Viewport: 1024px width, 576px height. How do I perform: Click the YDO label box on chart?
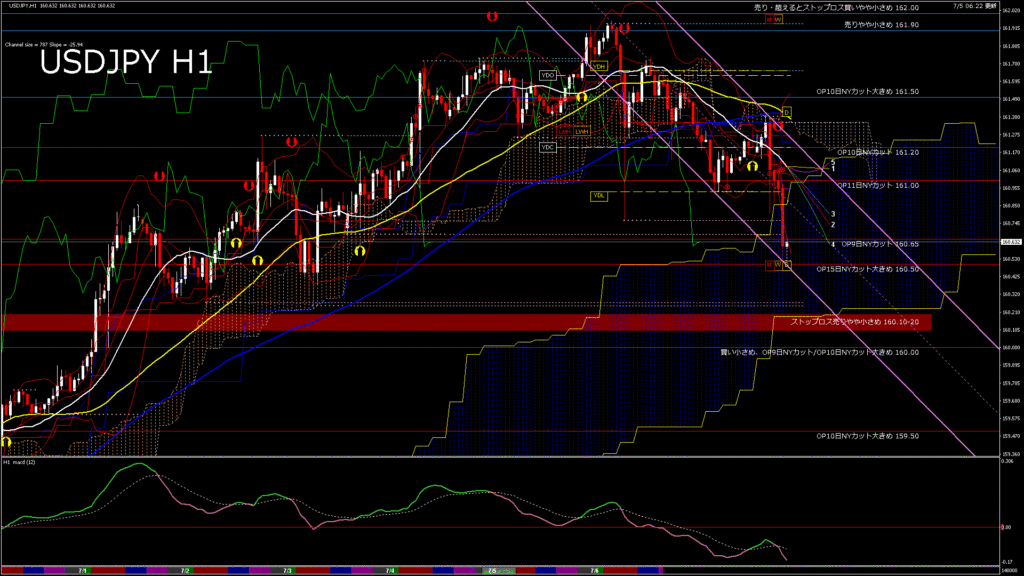pyautogui.click(x=547, y=75)
